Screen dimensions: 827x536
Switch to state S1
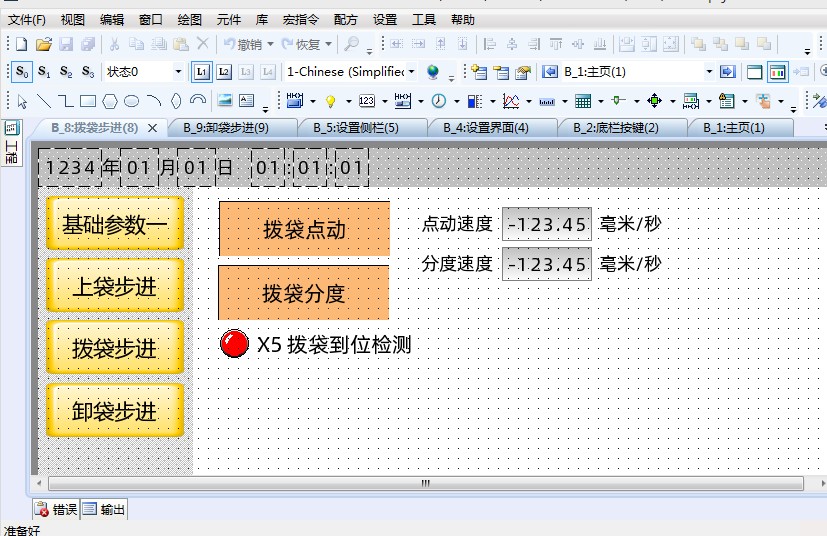(x=44, y=72)
